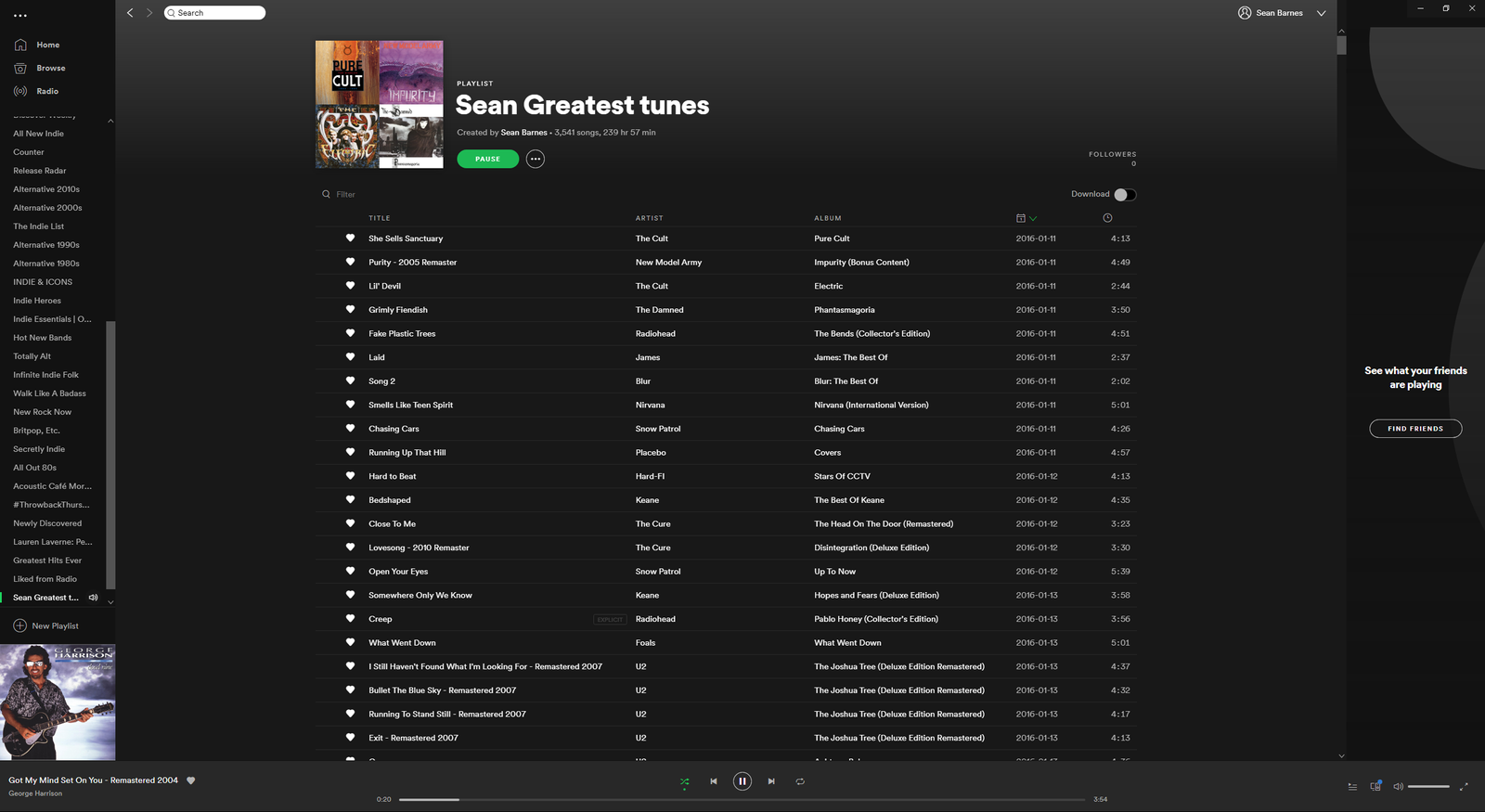Open George Harrison artist link in player bar
Image resolution: width=1485 pixels, height=812 pixels.
[35, 793]
